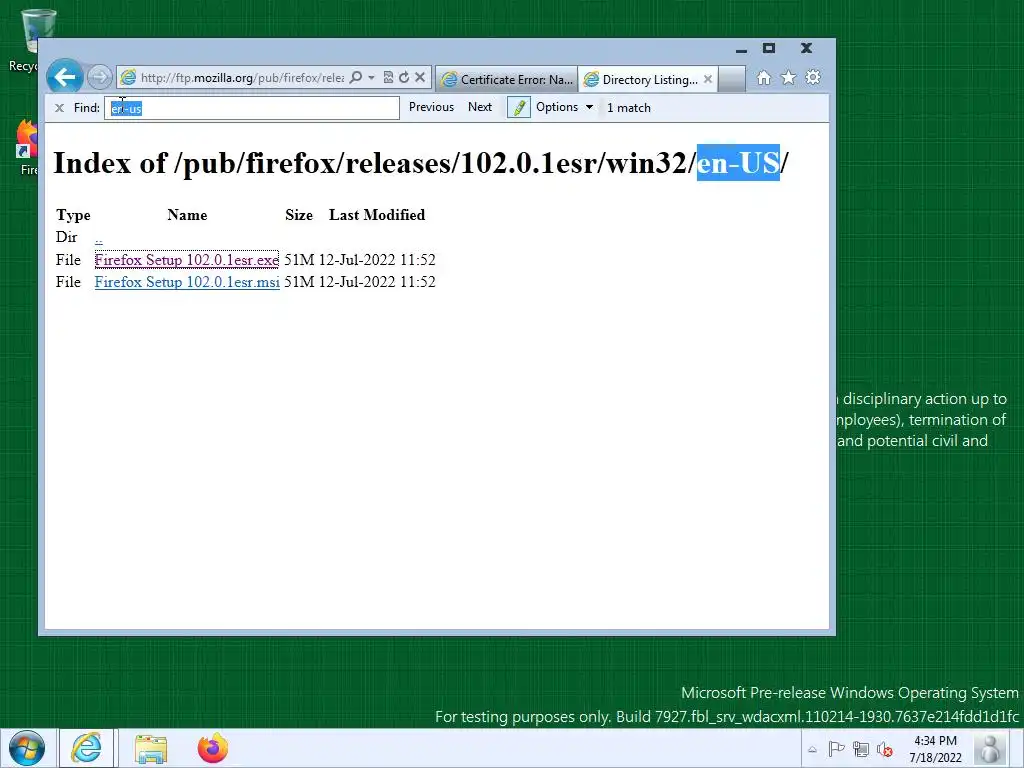Toggle Compatibility View icon in address bar
The height and width of the screenshot is (768, 1024).
pyautogui.click(x=388, y=78)
